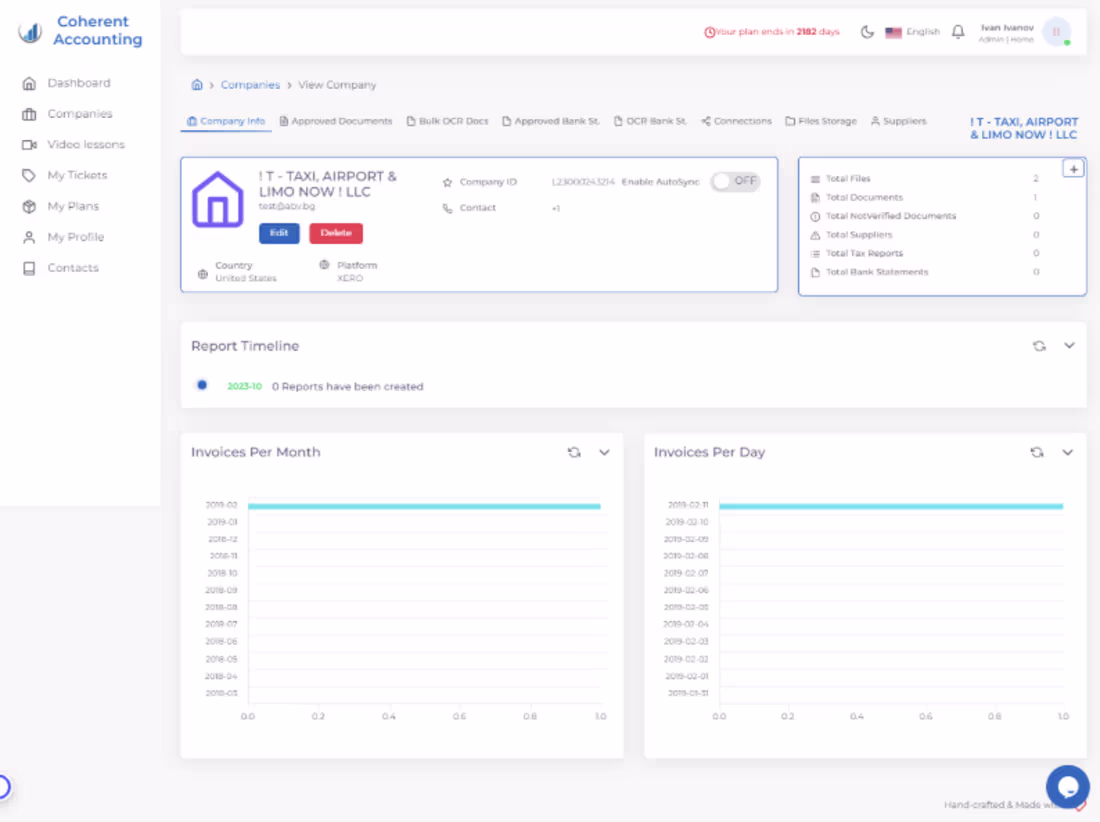The width and height of the screenshot is (1100, 822).
Task: Refresh the Report Timeline panel
Action: tap(1039, 346)
